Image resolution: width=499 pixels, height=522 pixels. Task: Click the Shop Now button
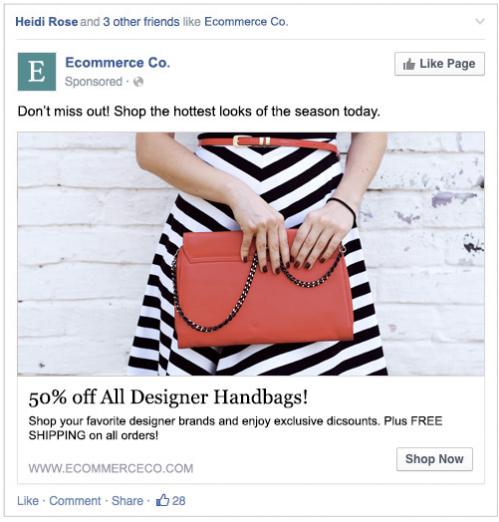pos(434,459)
